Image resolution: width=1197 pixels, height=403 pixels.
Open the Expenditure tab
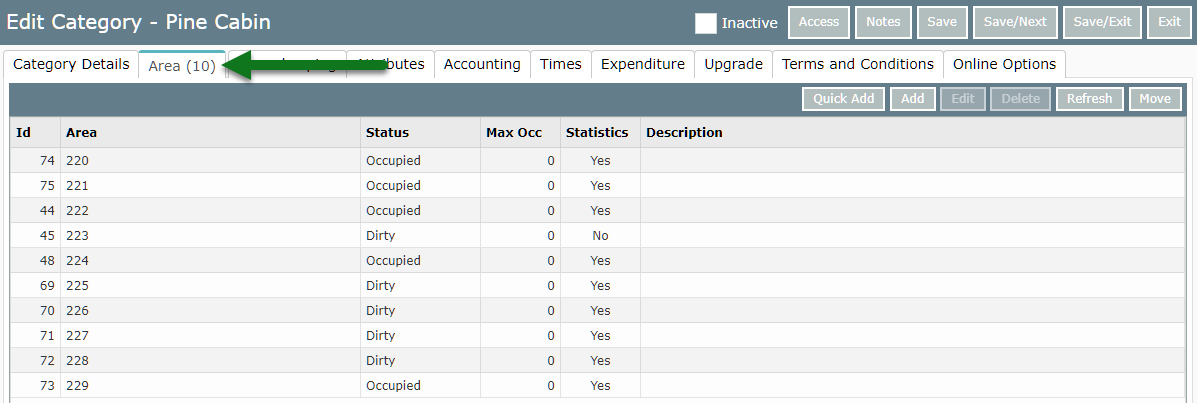[x=642, y=64]
